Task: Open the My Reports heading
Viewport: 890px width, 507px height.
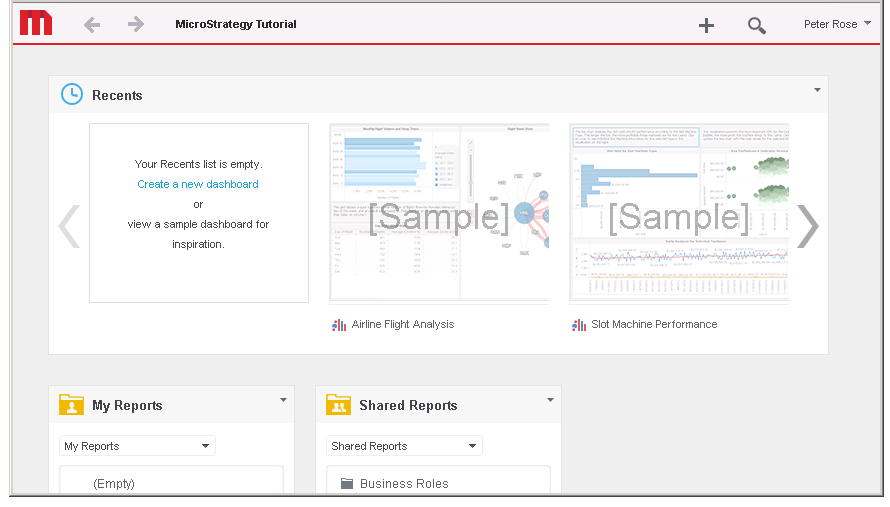Action: tap(127, 405)
